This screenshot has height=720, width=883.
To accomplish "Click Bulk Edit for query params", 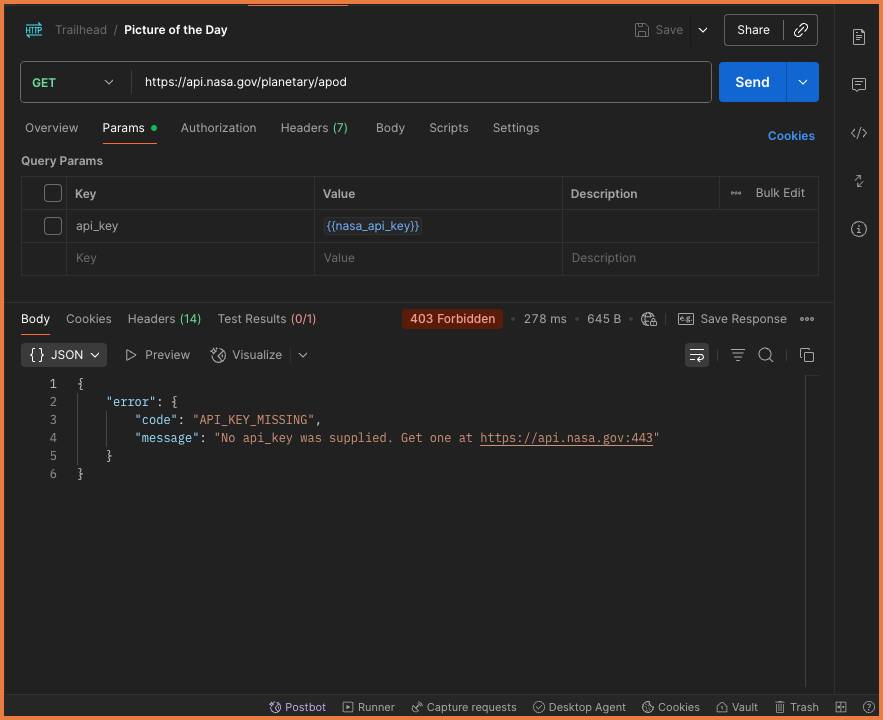I will tap(780, 193).
